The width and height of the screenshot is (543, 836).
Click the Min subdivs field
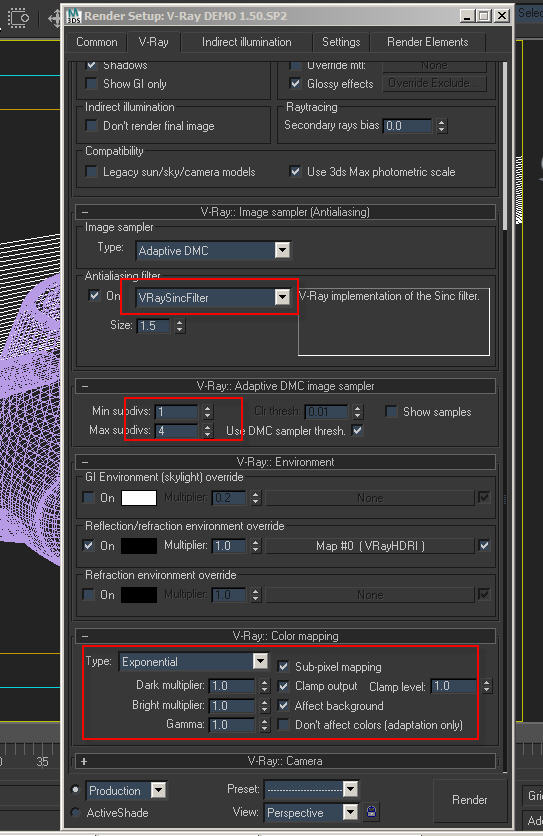[x=178, y=412]
